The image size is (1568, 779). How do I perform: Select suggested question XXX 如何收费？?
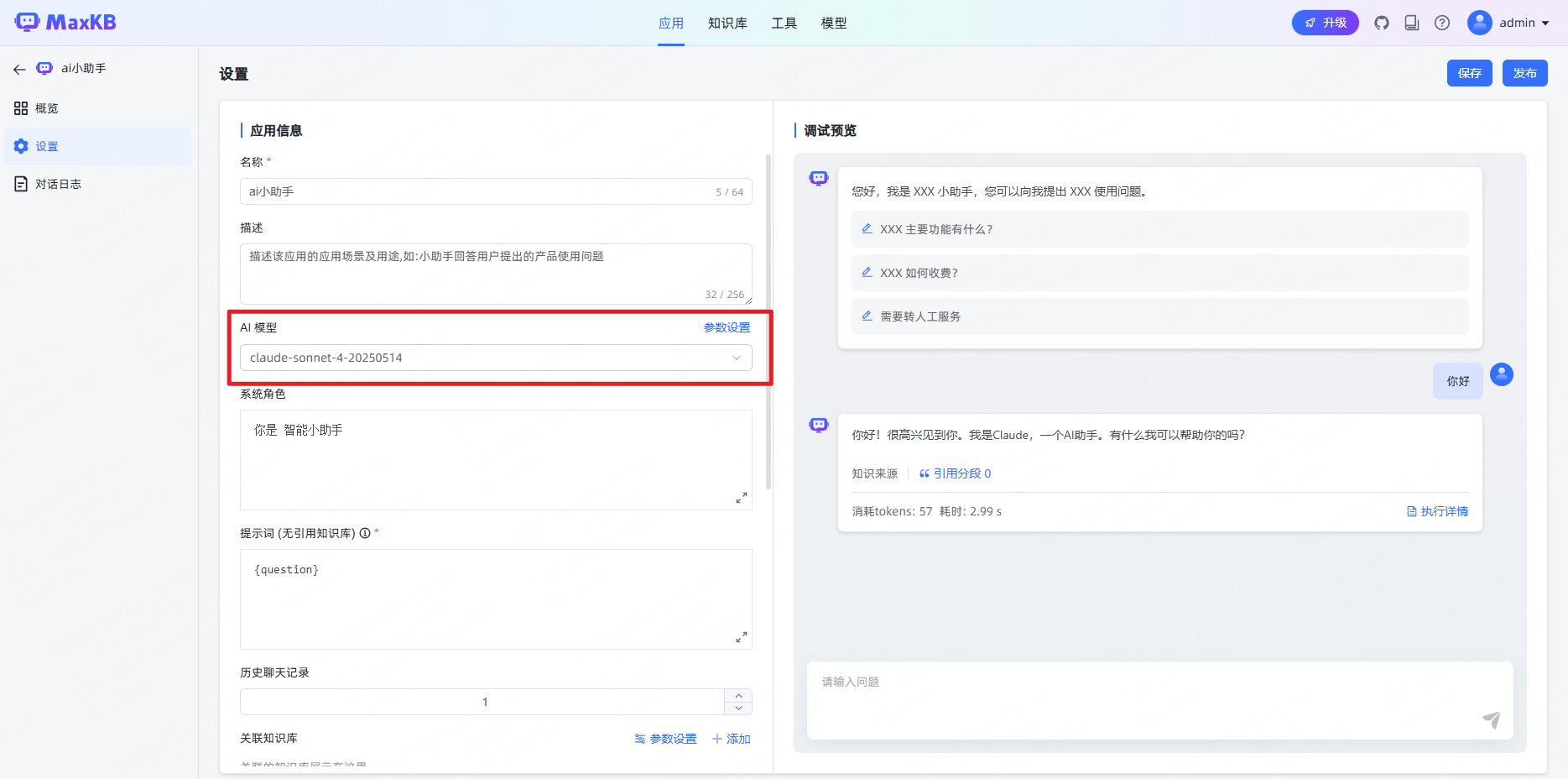1160,273
